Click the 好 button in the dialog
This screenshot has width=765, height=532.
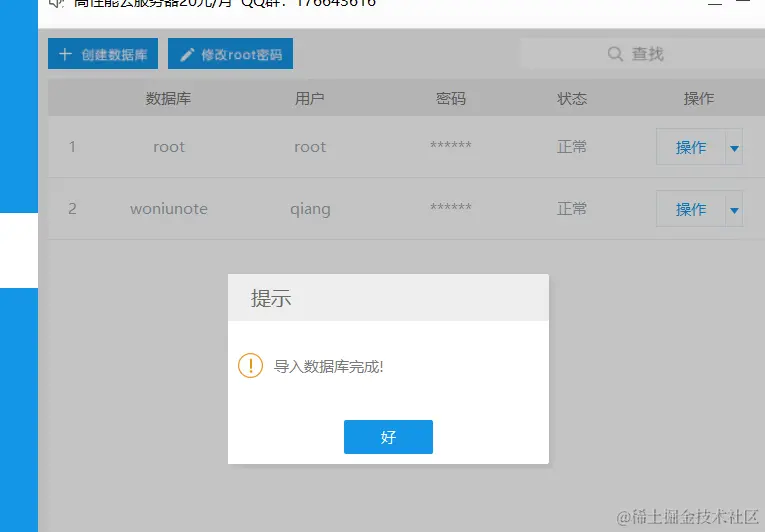388,437
